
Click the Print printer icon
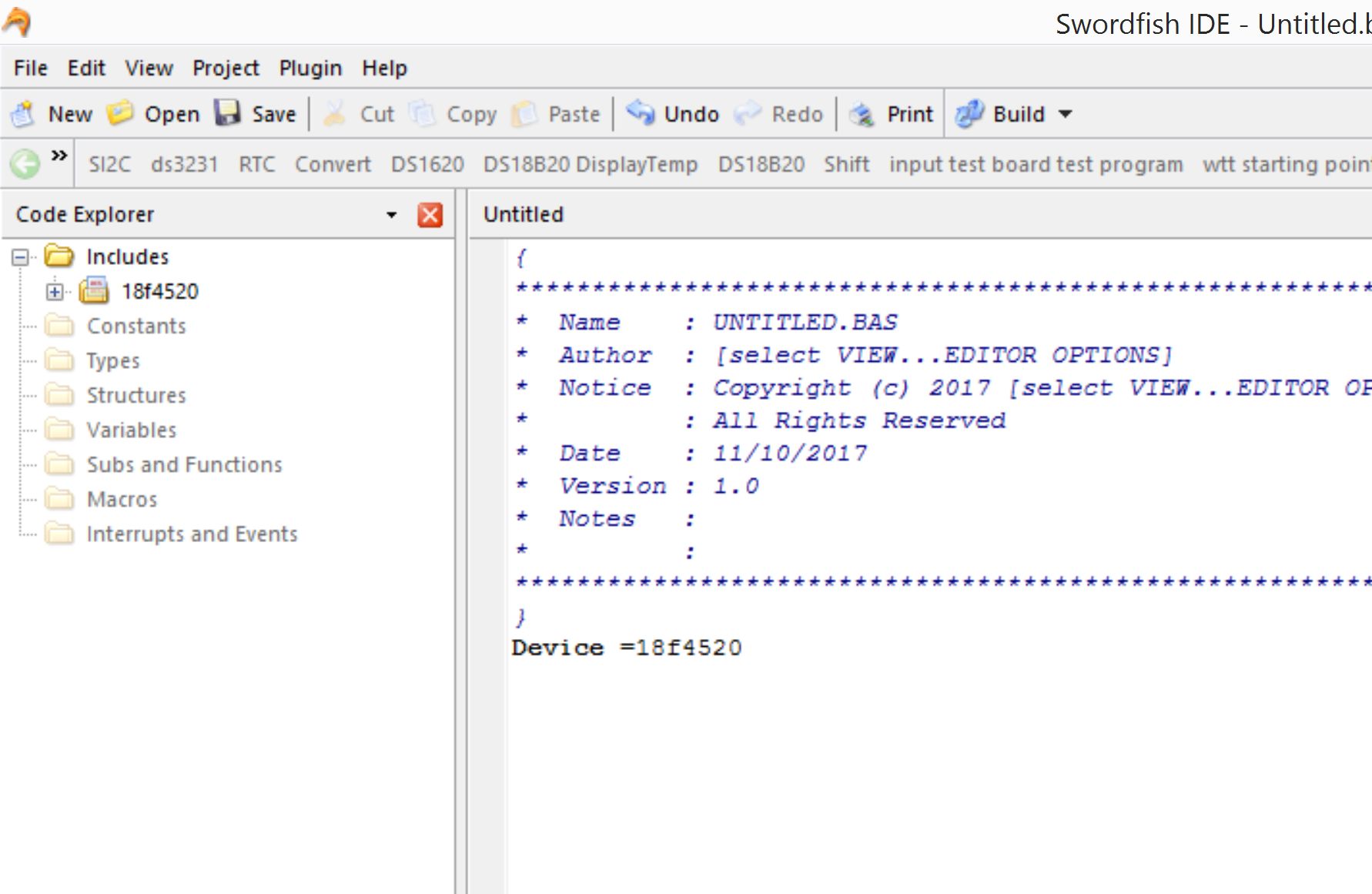(862, 114)
